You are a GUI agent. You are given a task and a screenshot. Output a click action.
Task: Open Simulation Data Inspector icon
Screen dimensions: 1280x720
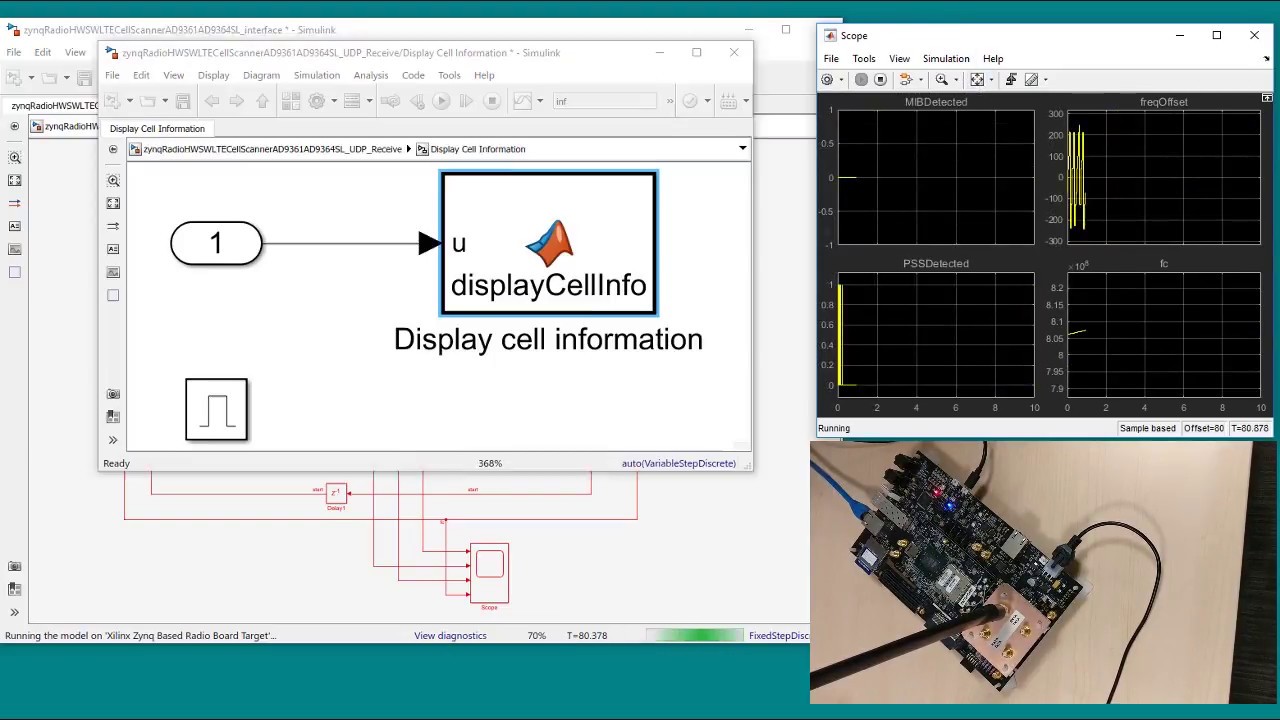(522, 101)
